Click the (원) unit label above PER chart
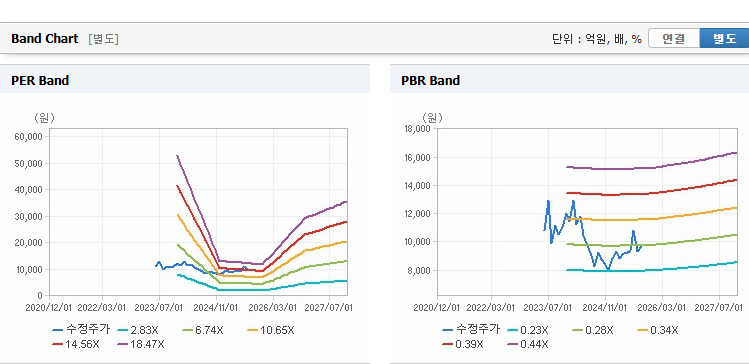The image size is (749, 364). [43, 118]
